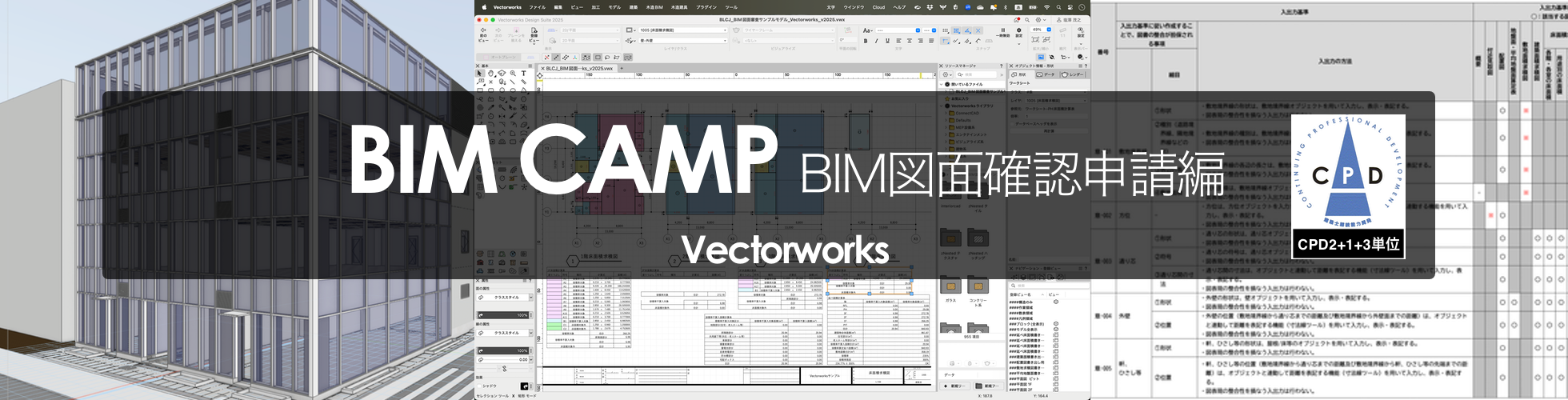Toggle visibility icon for ###モデル全表示 view
1568x400 pixels.
[x=1056, y=330]
